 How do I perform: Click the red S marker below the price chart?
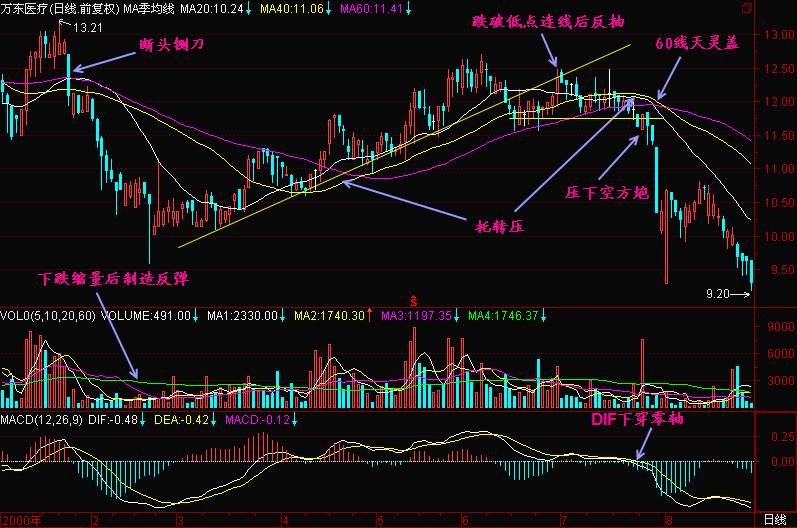[413, 299]
